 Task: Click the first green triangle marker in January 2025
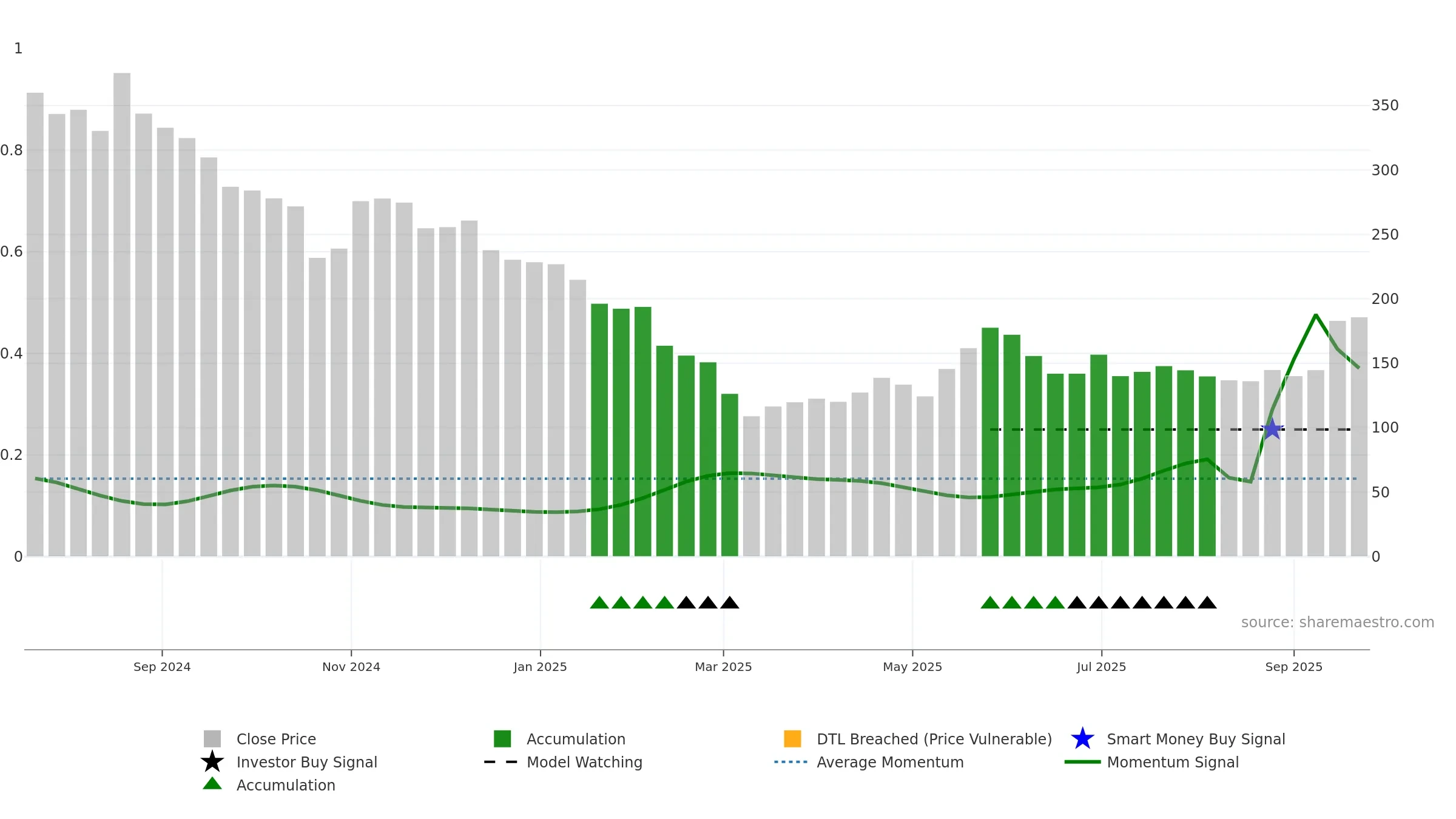click(x=599, y=602)
